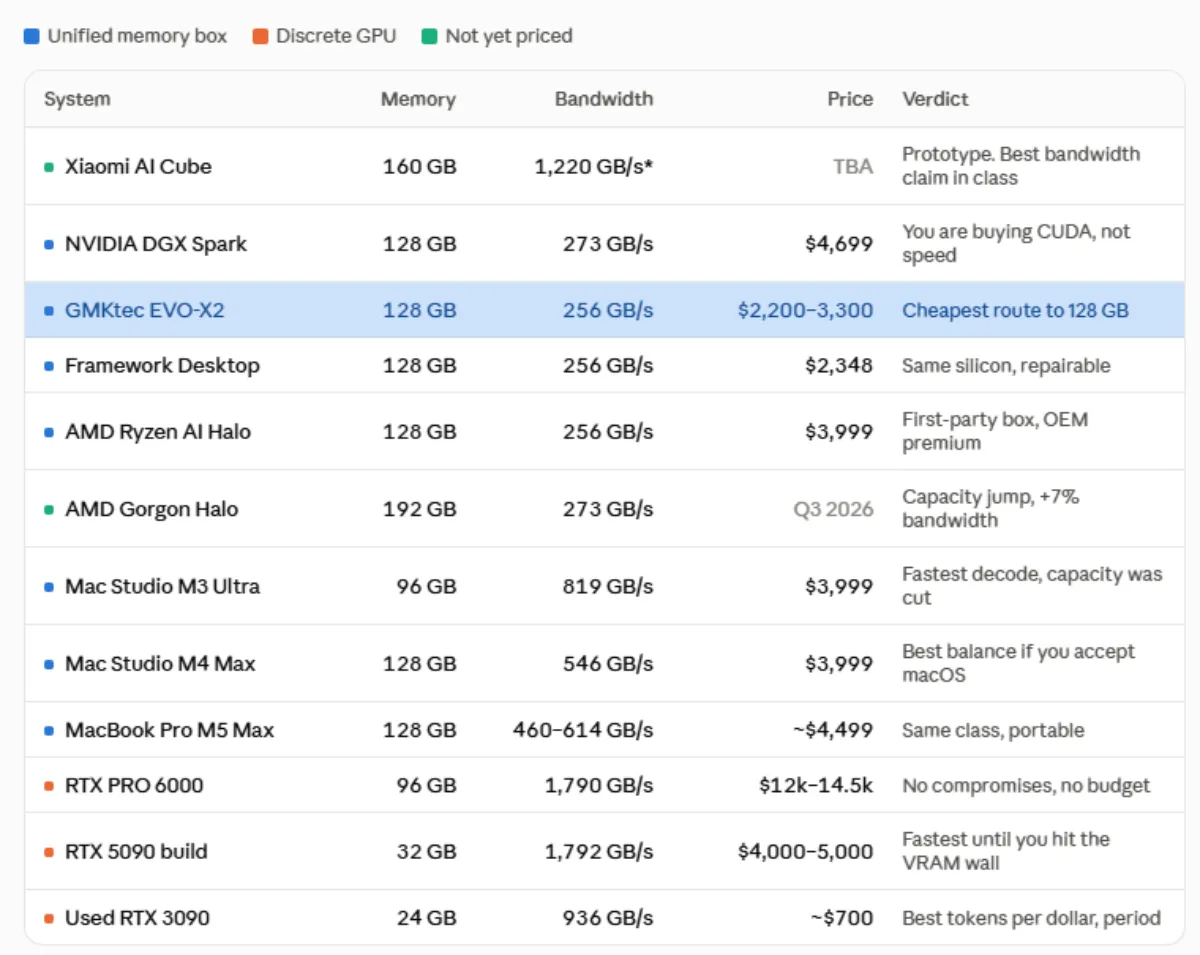The image size is (1200, 955).
Task: Click the green Not yet priced legend swatch
Action: [429, 36]
